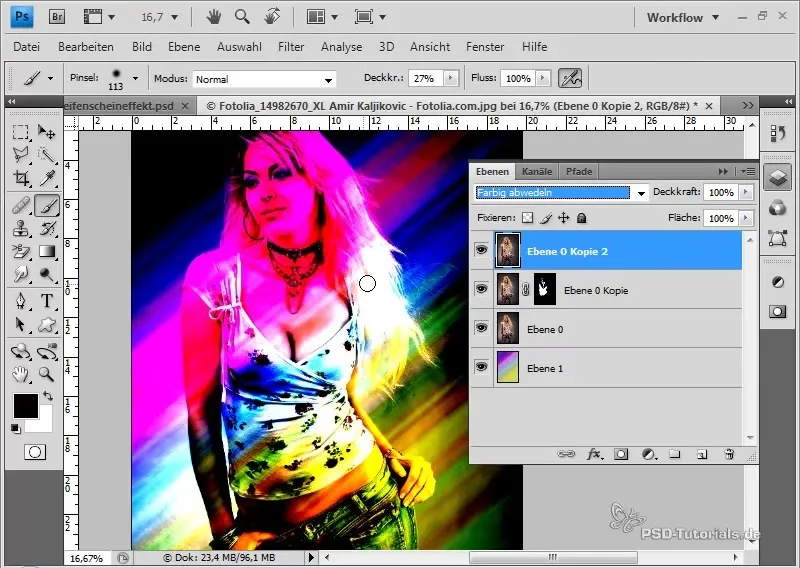This screenshot has width=800, height=568.
Task: Open the Ebene menu
Action: 184,46
